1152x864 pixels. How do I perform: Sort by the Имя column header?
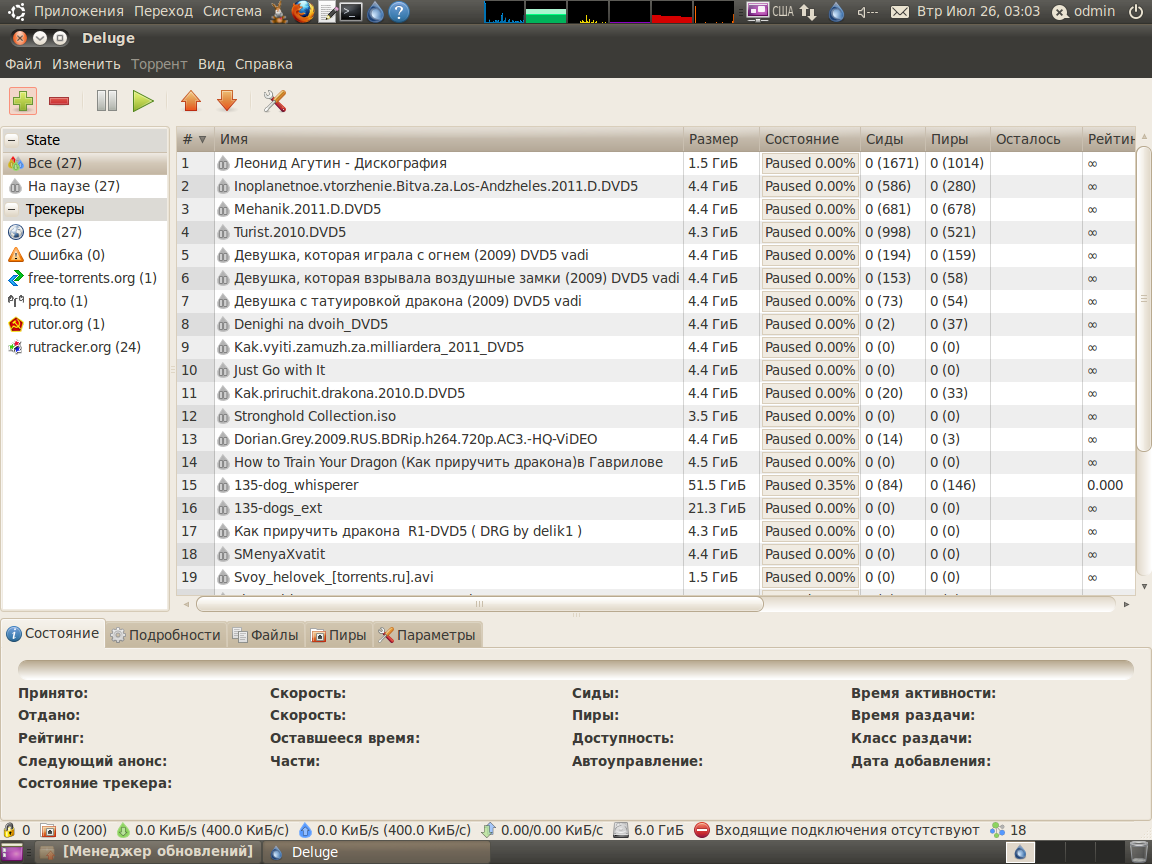448,139
